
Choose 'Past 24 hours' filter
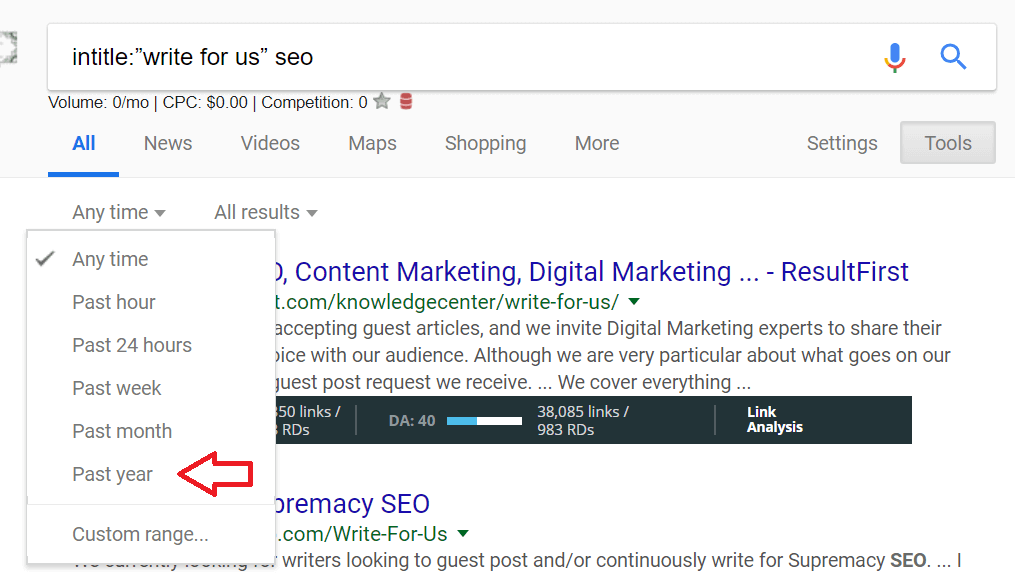click(132, 344)
